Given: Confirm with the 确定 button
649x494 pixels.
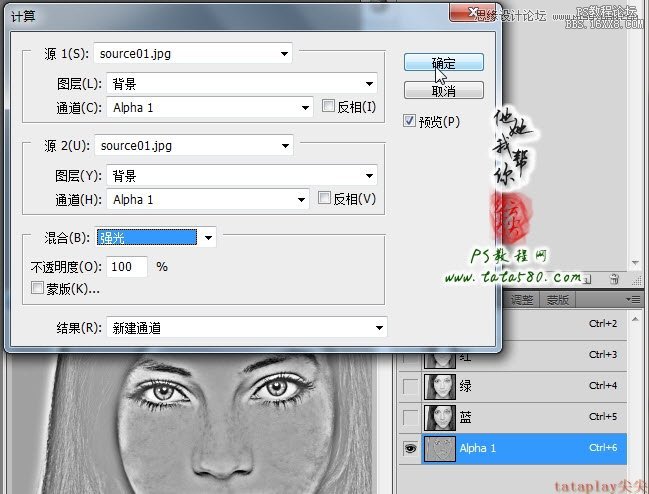Looking at the screenshot, I should pos(444,62).
